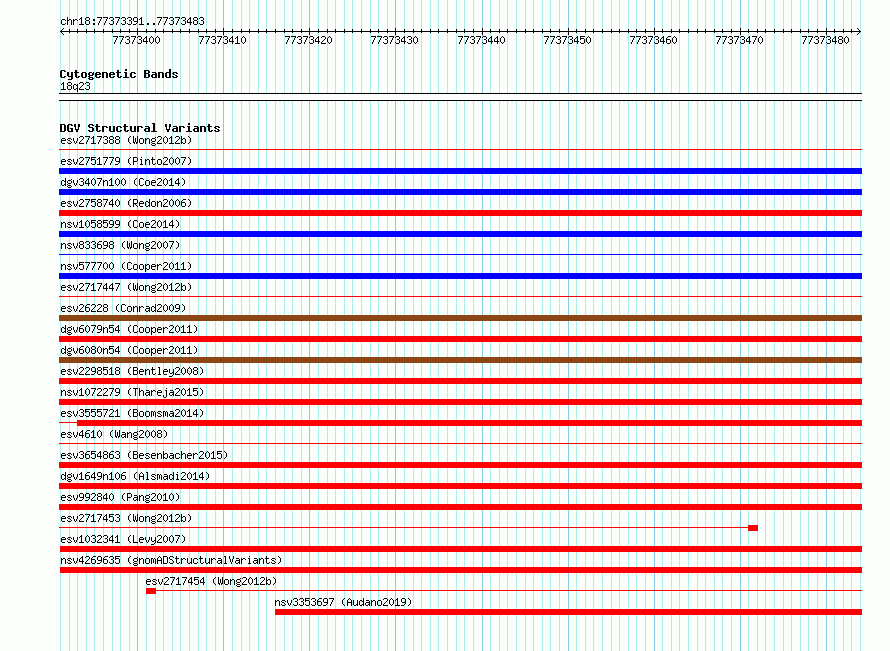Open nsv4269635 (gnomADStructuralVariants) entry

(171, 560)
